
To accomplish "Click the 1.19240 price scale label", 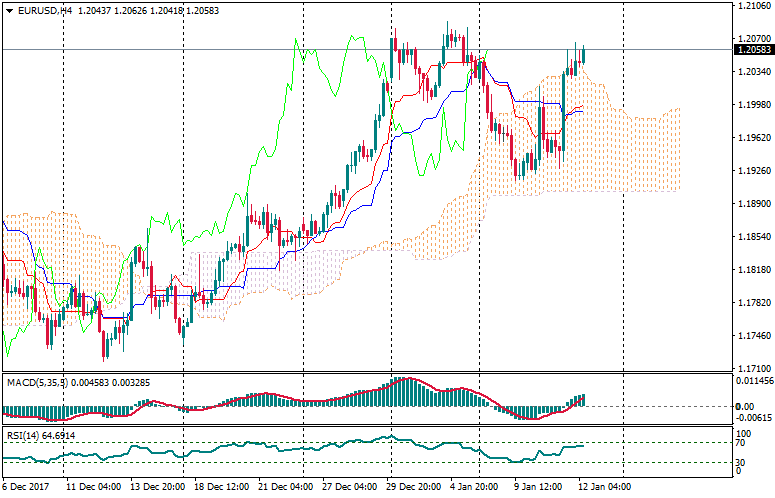I will 751,171.
